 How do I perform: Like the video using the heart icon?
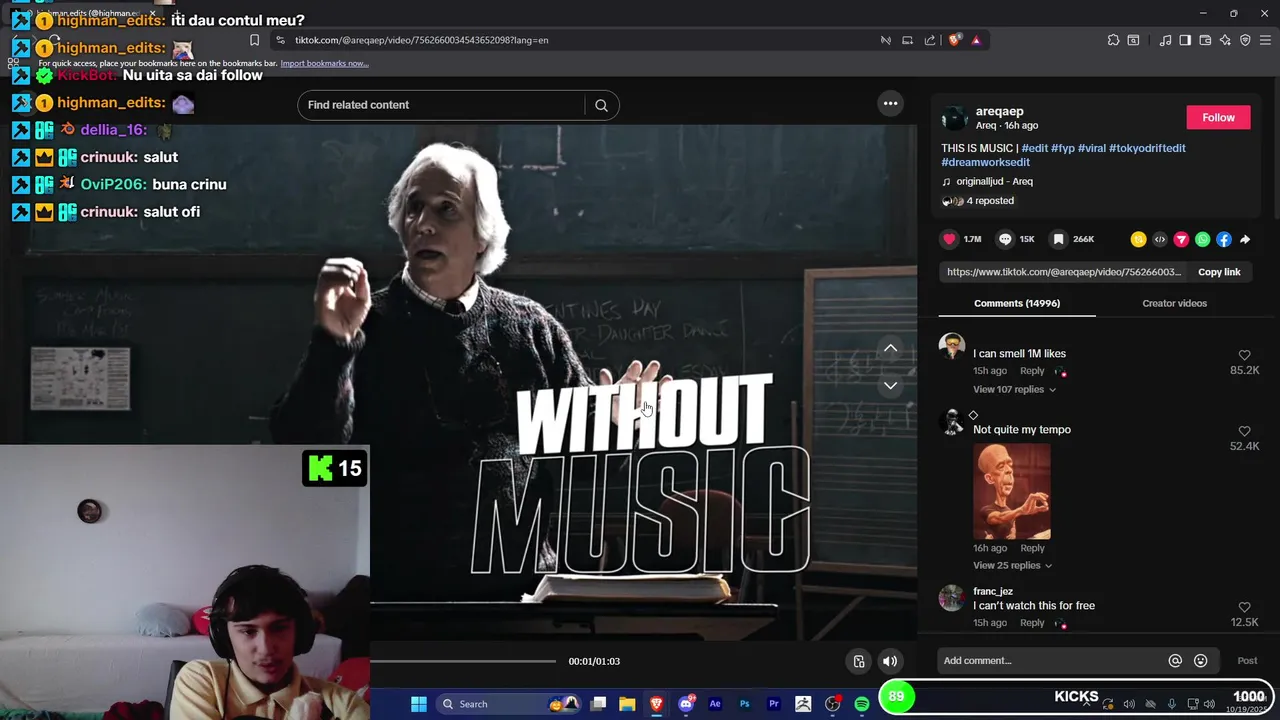(x=949, y=239)
